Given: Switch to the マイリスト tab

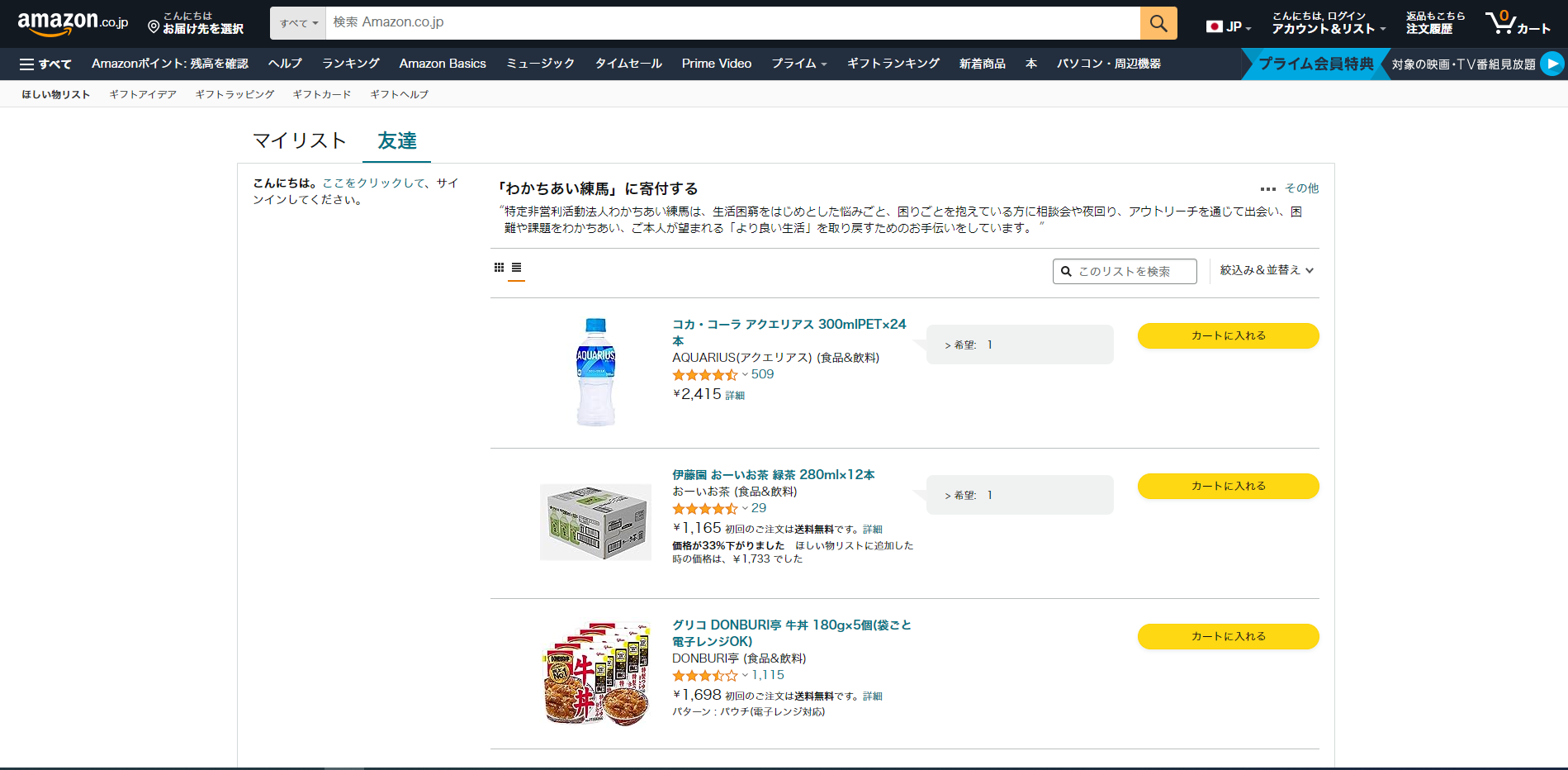Looking at the screenshot, I should click(299, 141).
